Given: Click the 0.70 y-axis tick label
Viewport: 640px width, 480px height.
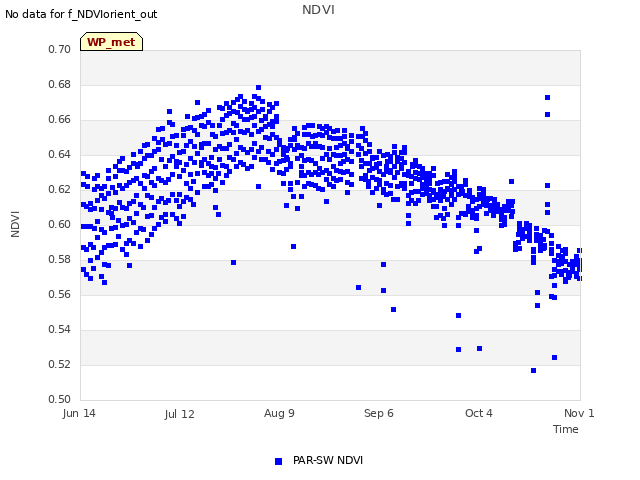Looking at the screenshot, I should (60, 49).
